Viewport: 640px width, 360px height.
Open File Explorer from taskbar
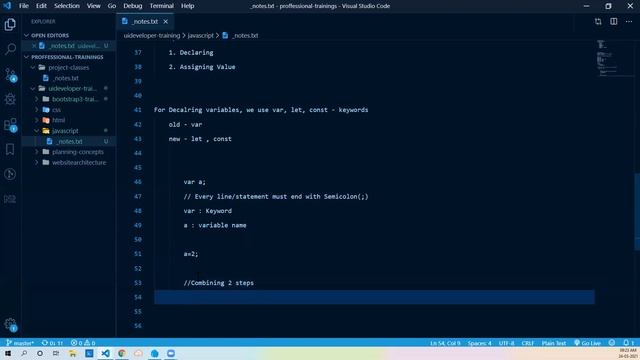[72, 353]
